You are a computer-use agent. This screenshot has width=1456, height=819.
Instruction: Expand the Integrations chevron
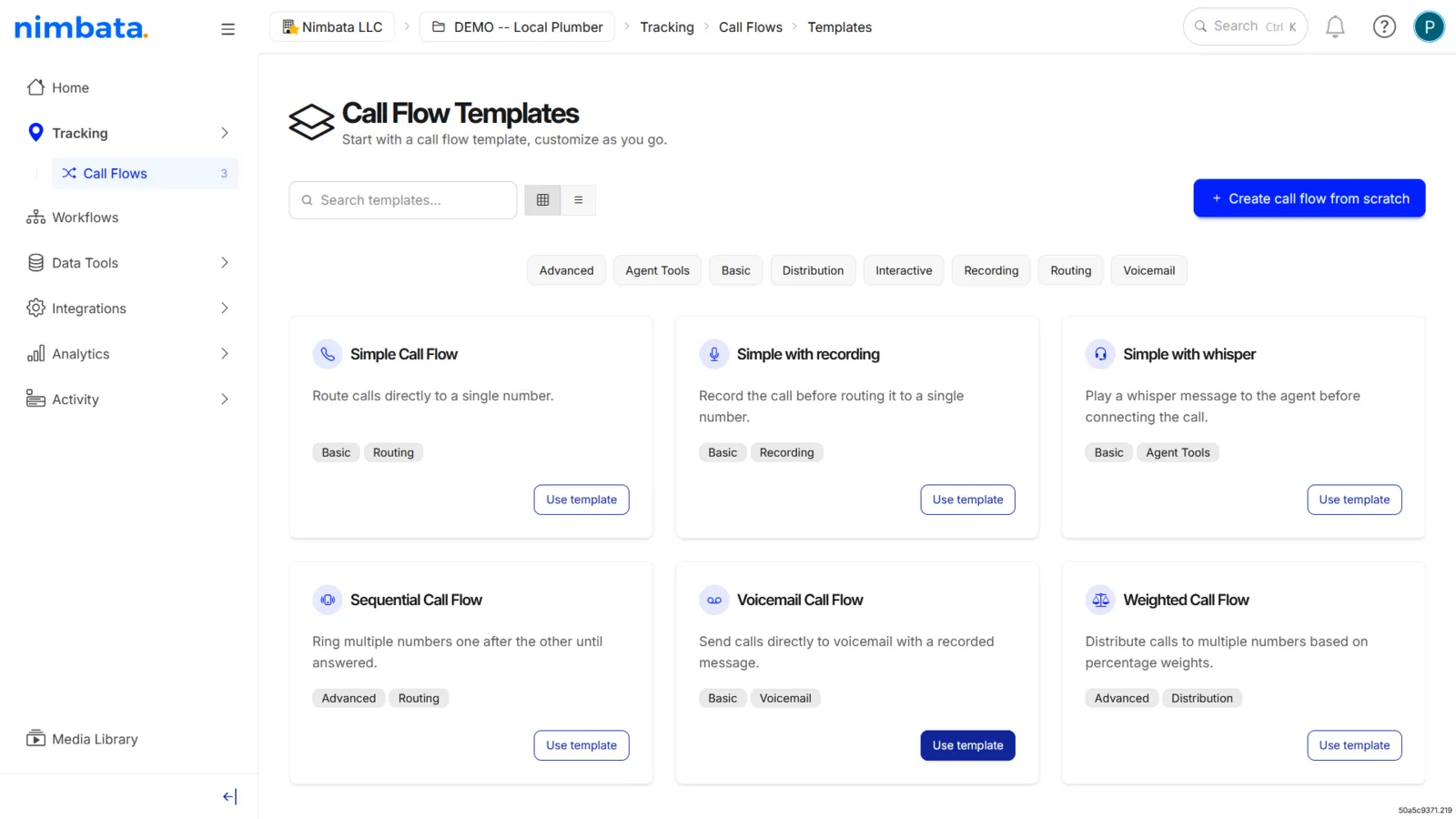point(225,308)
